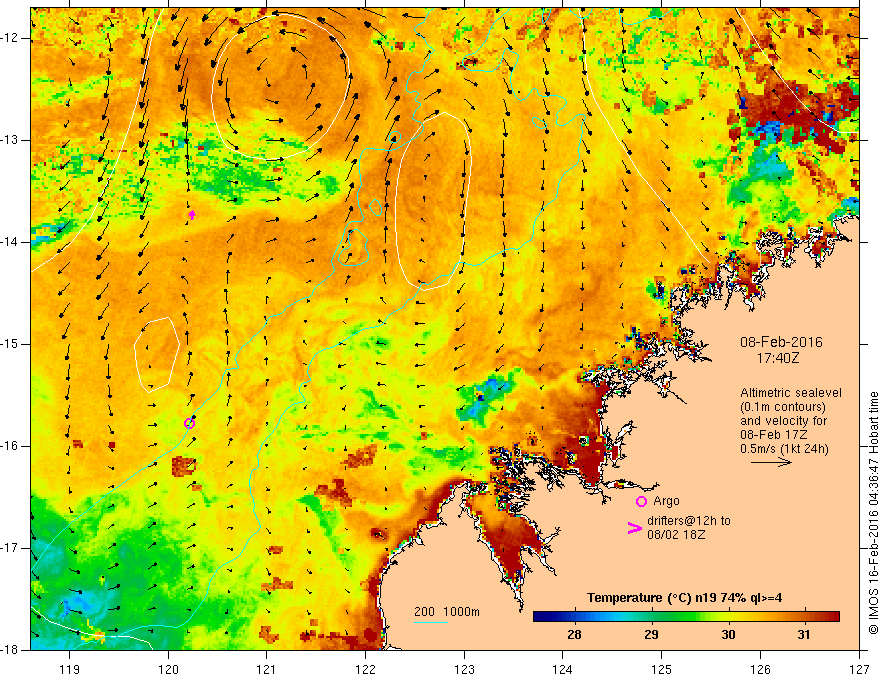Click the (0.1m contours) text

783,407
